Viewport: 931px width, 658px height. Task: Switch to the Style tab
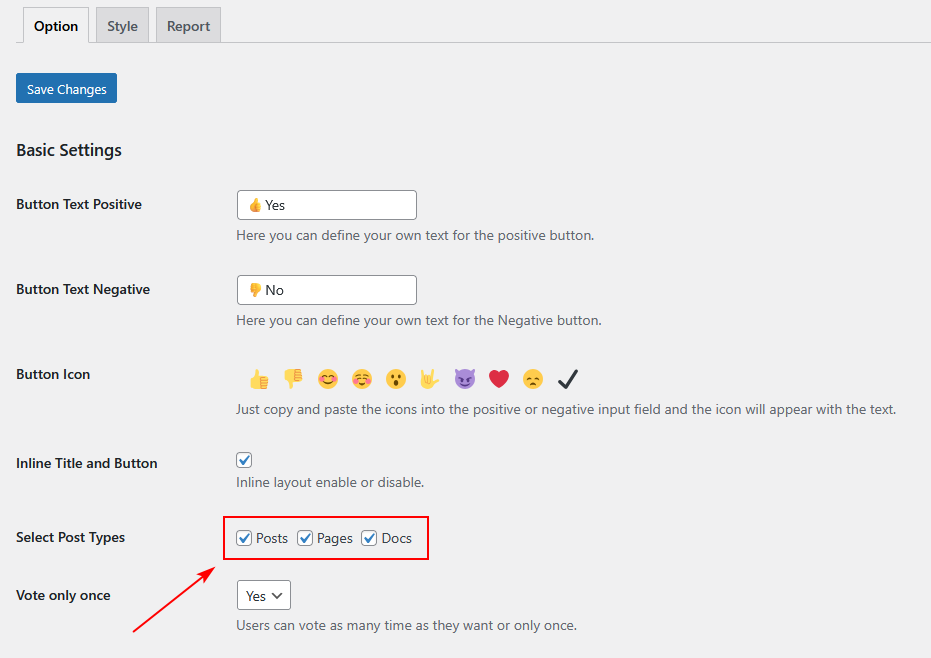click(123, 26)
